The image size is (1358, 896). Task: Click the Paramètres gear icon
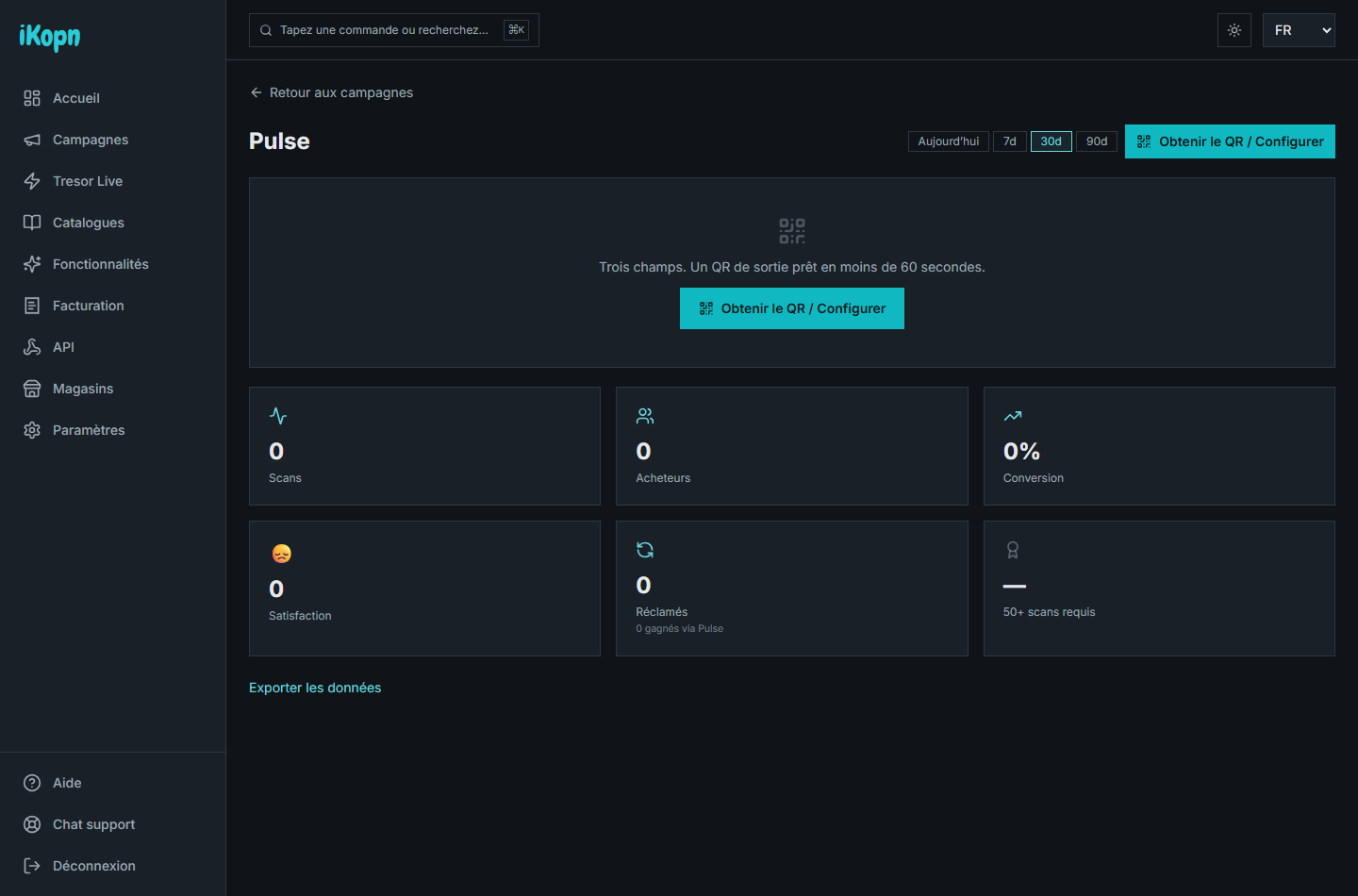[32, 430]
